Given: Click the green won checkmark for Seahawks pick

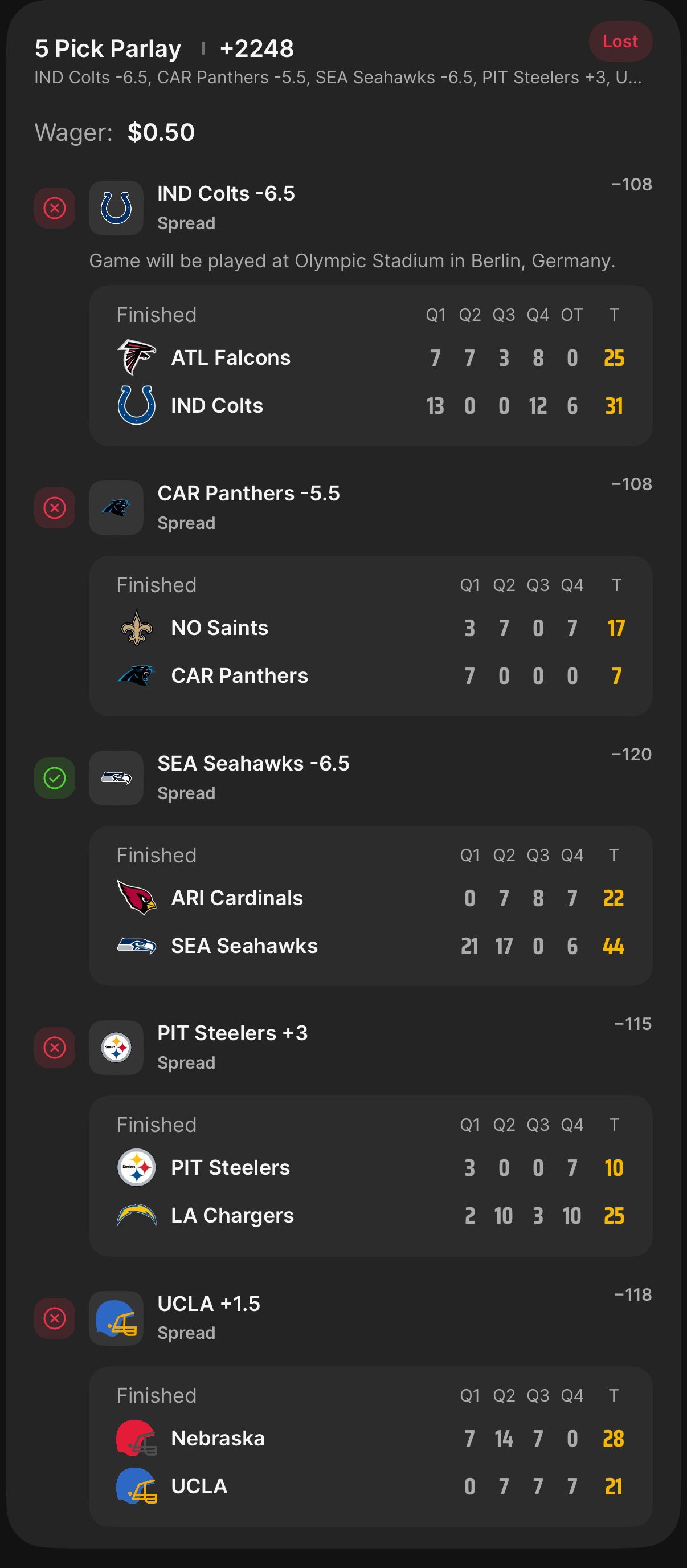Looking at the screenshot, I should (55, 778).
